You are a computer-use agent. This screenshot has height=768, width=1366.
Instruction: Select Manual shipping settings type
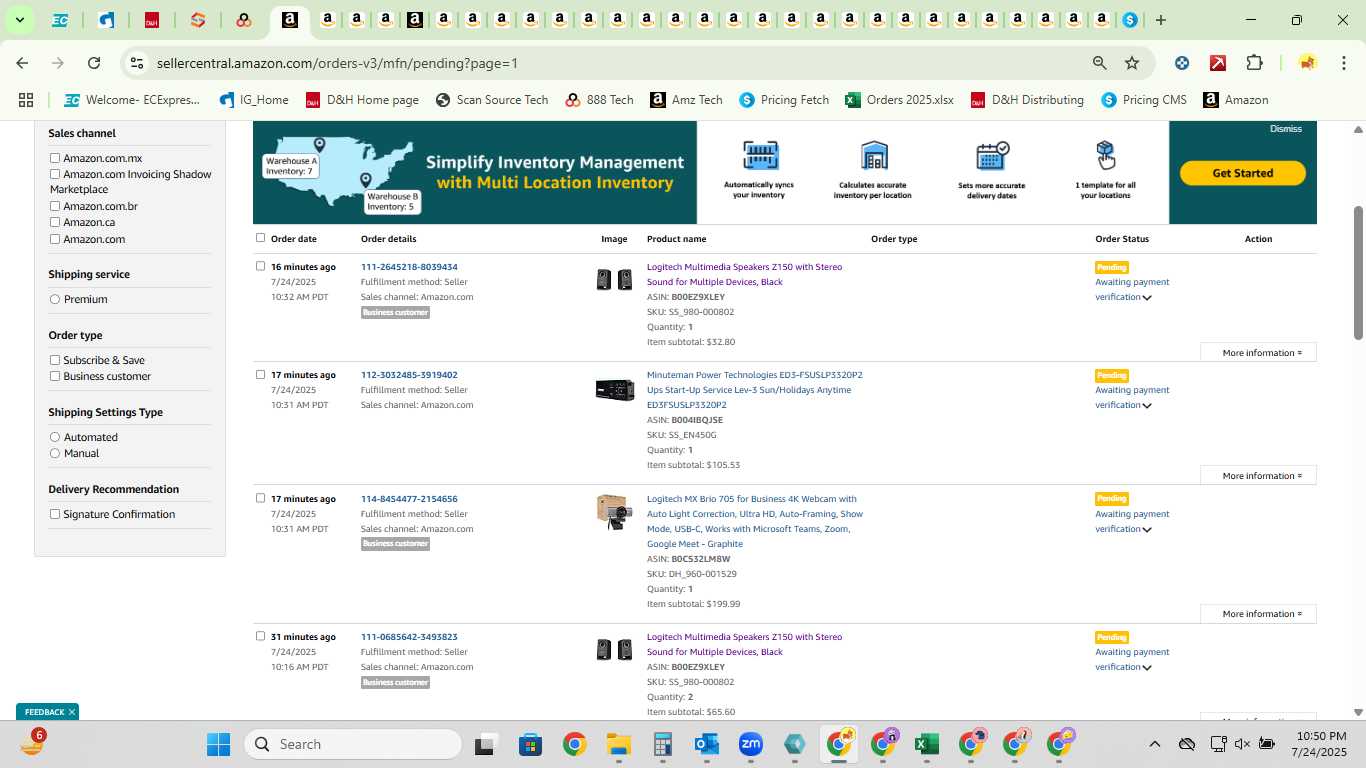tap(55, 453)
